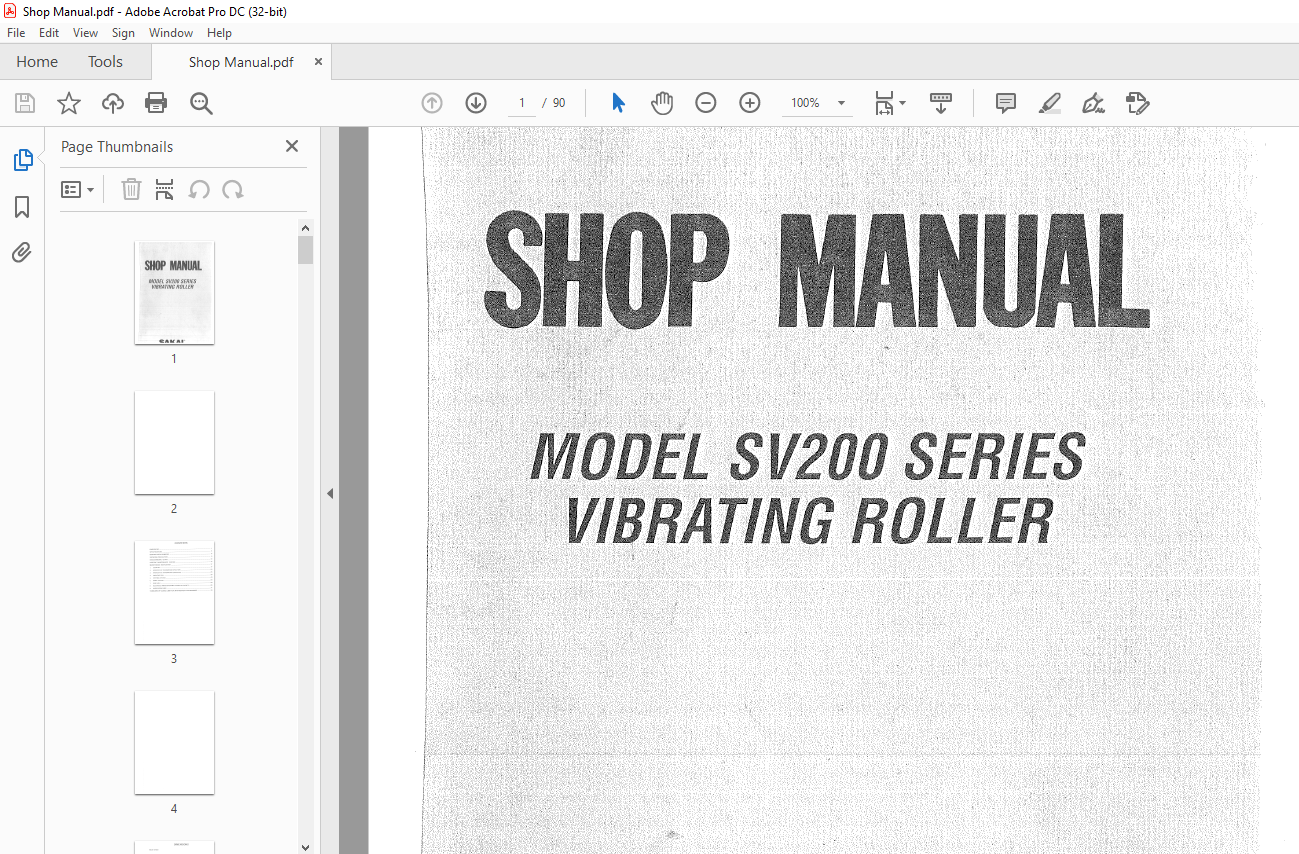1299x854 pixels.
Task: Click the fit page scrolling icon
Action: point(883,103)
